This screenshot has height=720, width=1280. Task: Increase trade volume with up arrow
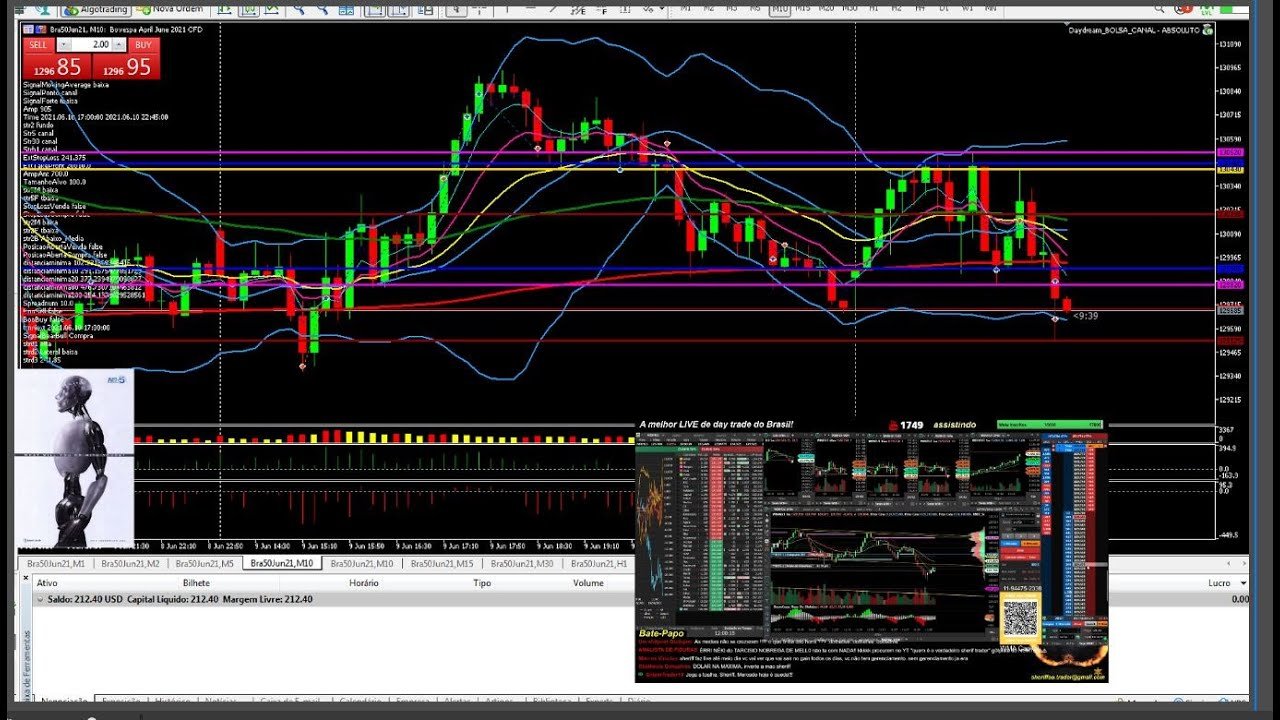[x=120, y=45]
